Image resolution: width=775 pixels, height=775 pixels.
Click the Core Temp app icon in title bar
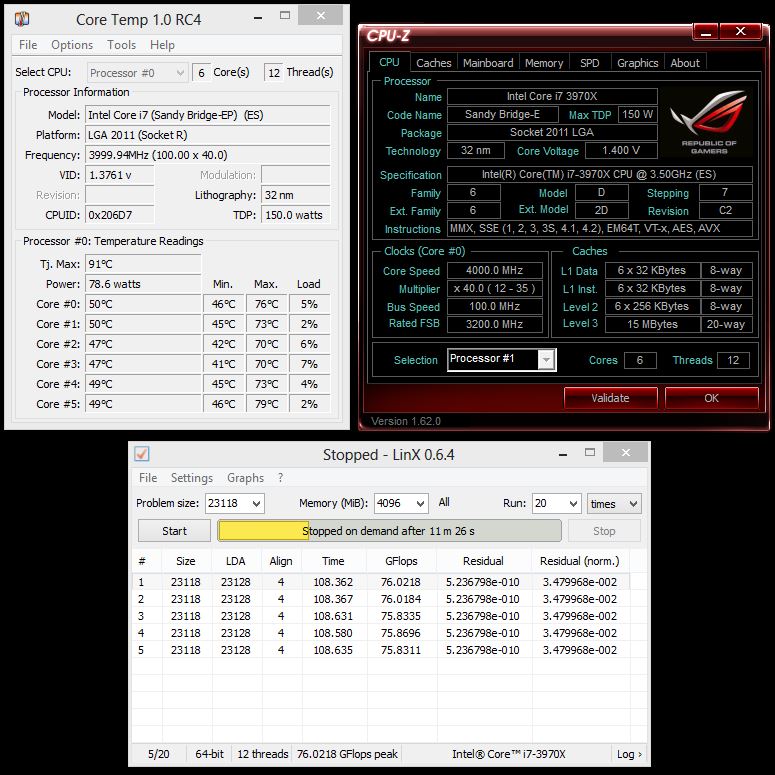pyautogui.click(x=22, y=20)
